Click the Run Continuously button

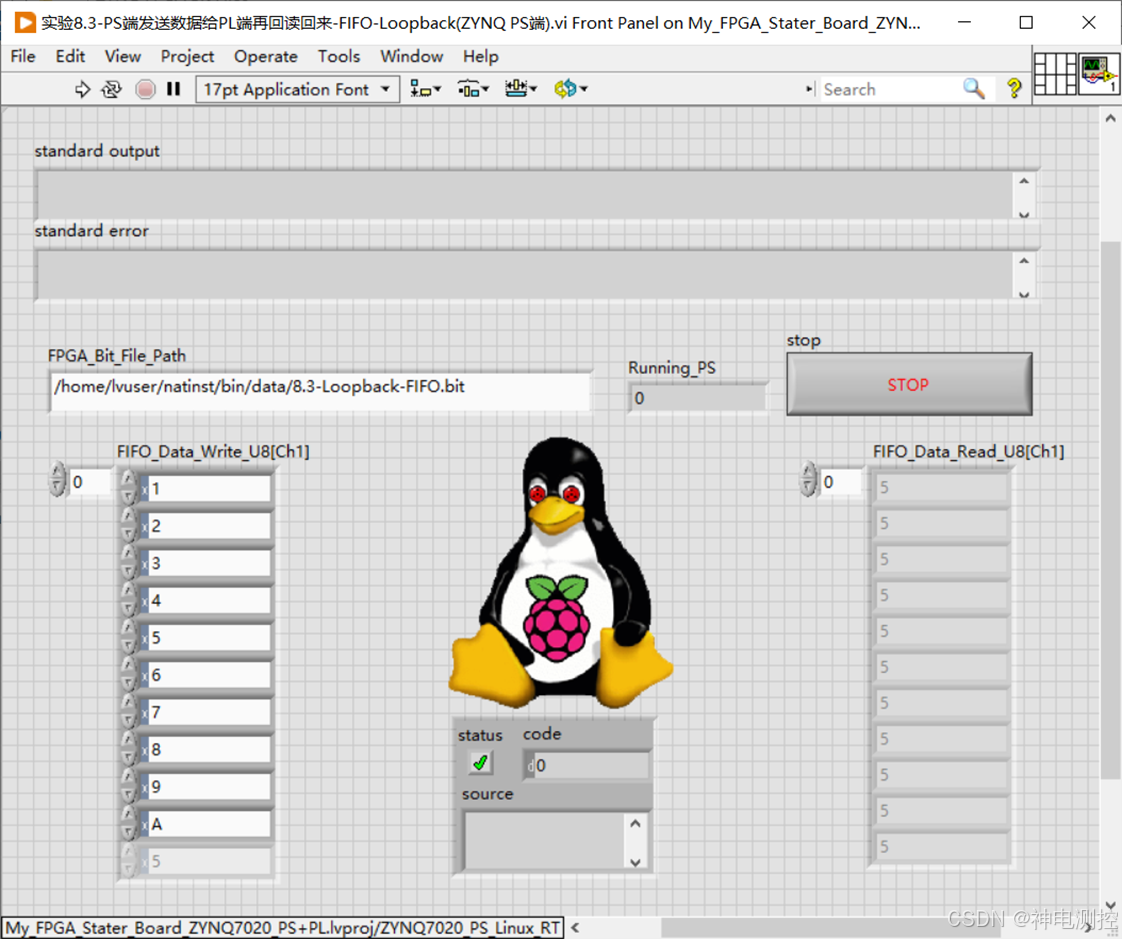tap(111, 89)
